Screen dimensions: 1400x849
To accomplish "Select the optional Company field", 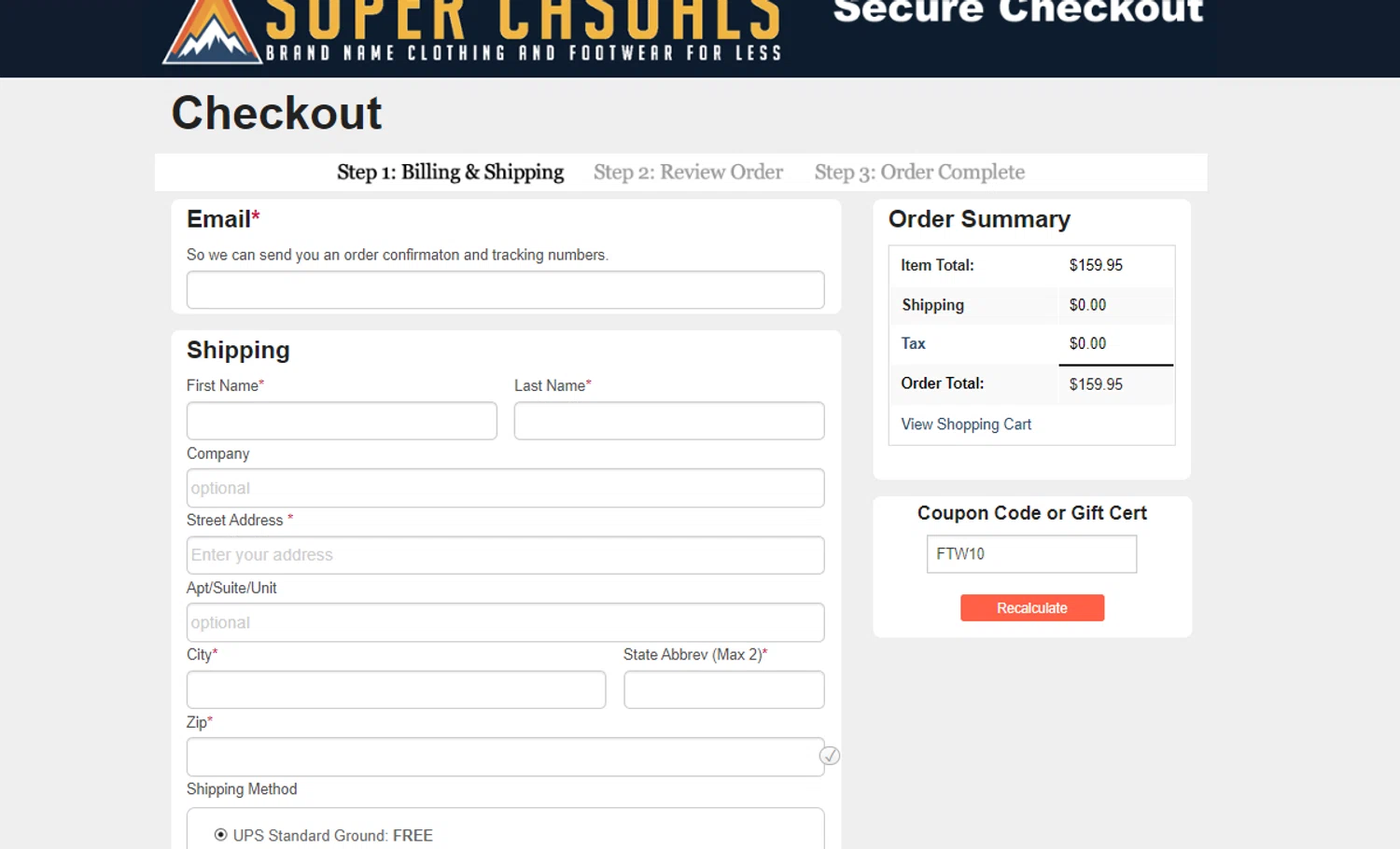I will tap(505, 488).
